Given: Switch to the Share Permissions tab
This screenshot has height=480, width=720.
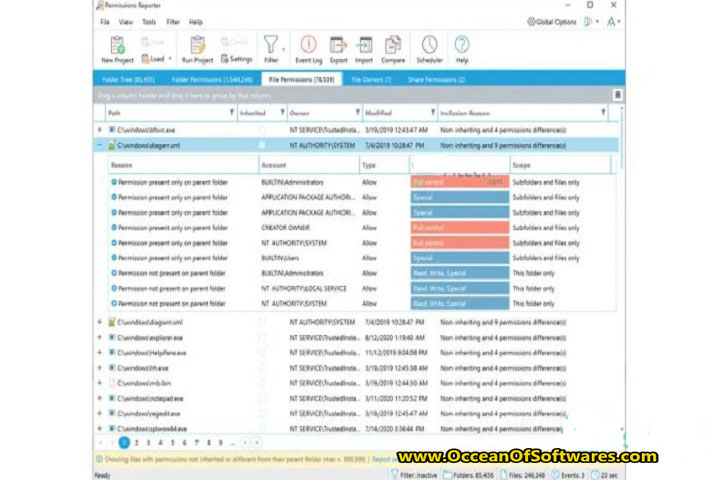Looking at the screenshot, I should [x=436, y=79].
